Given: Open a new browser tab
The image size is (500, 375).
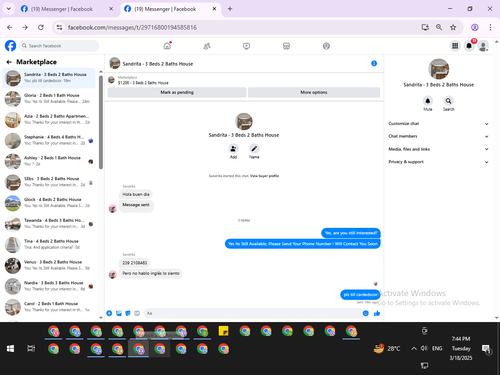Looking at the screenshot, I should tap(230, 9).
